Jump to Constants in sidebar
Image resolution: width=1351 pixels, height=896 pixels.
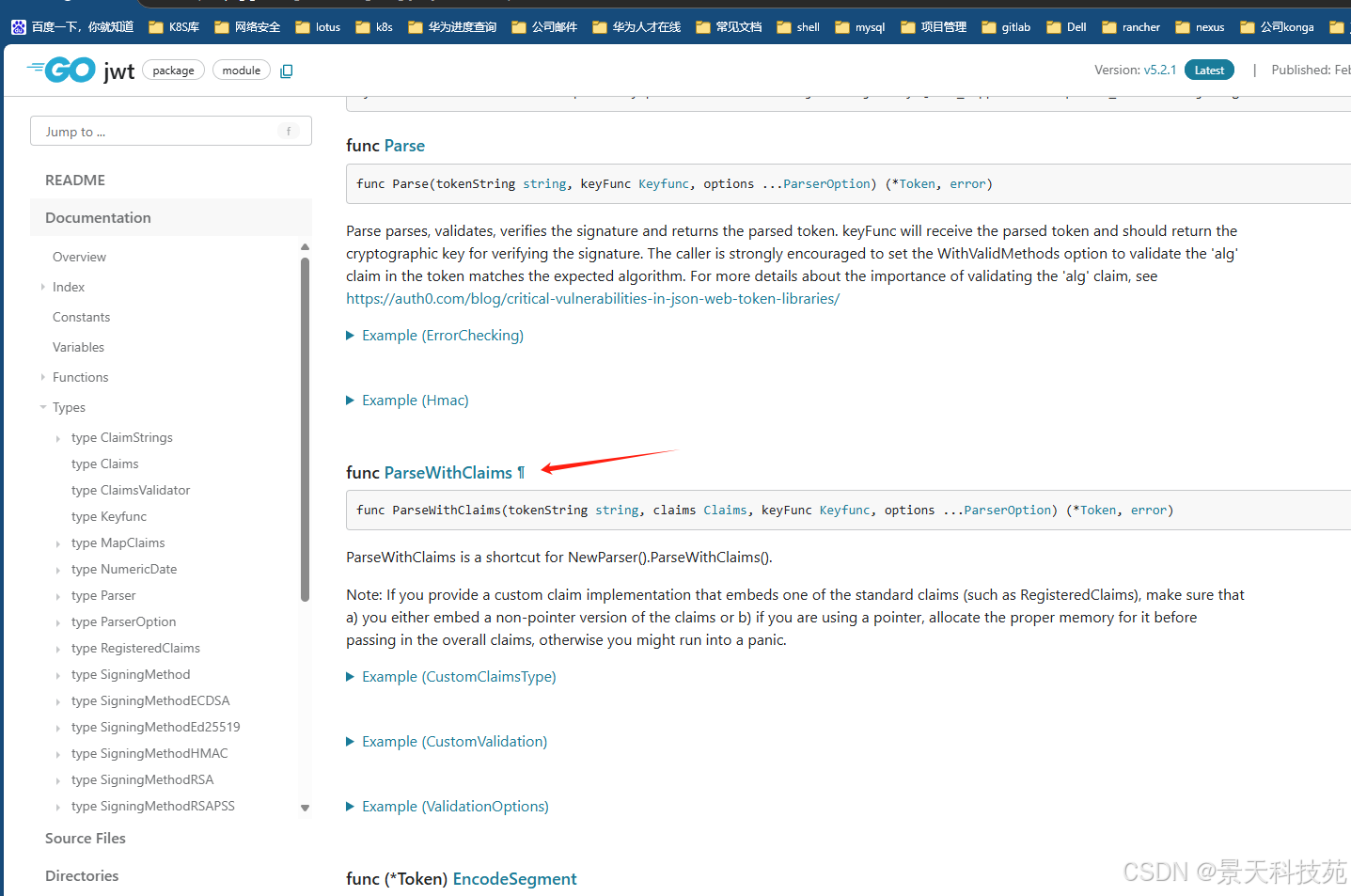tap(81, 317)
